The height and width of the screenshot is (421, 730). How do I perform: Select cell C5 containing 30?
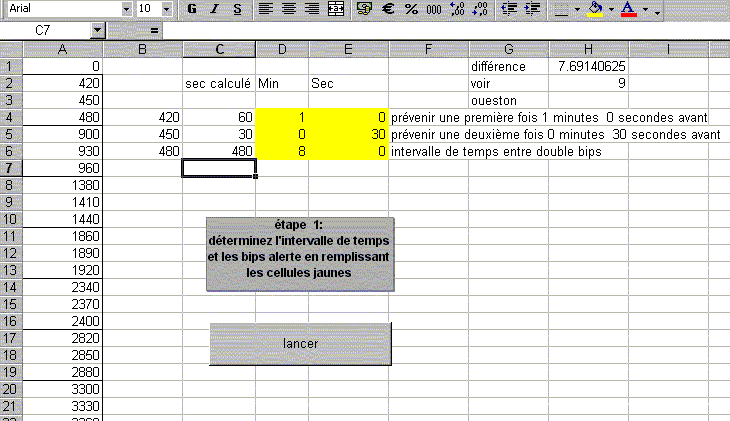tap(219, 134)
